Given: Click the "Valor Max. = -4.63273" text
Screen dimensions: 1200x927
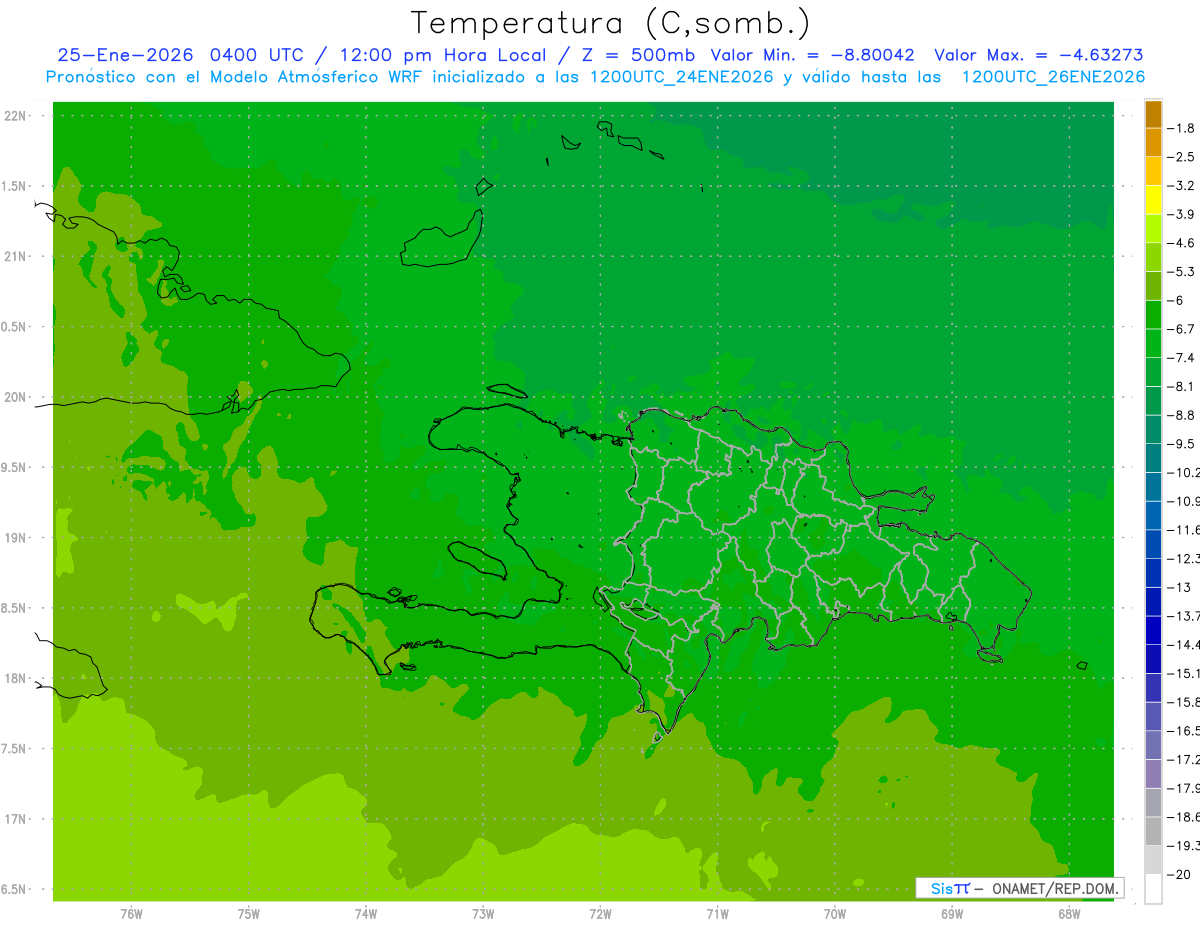Looking at the screenshot, I should (x=1038, y=55).
